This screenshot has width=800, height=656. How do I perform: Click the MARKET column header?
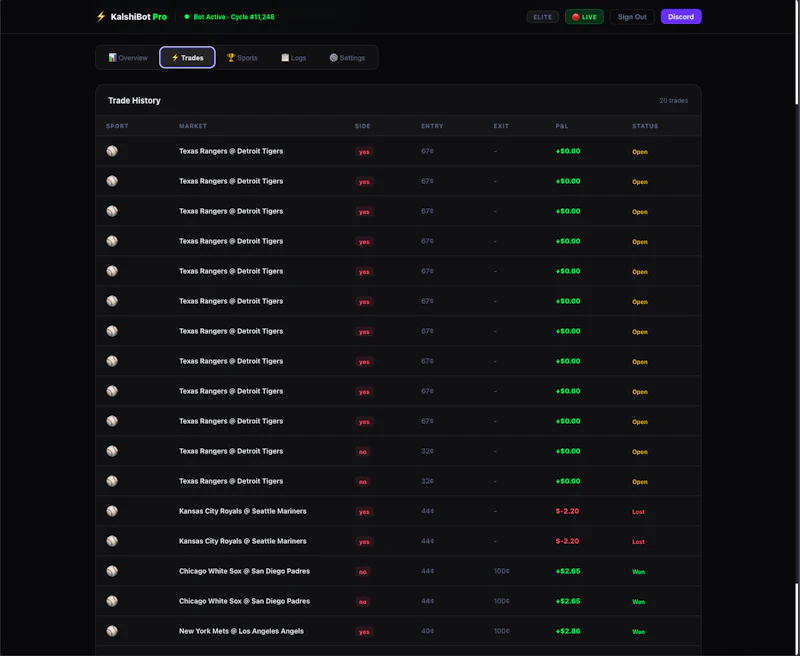pos(193,126)
